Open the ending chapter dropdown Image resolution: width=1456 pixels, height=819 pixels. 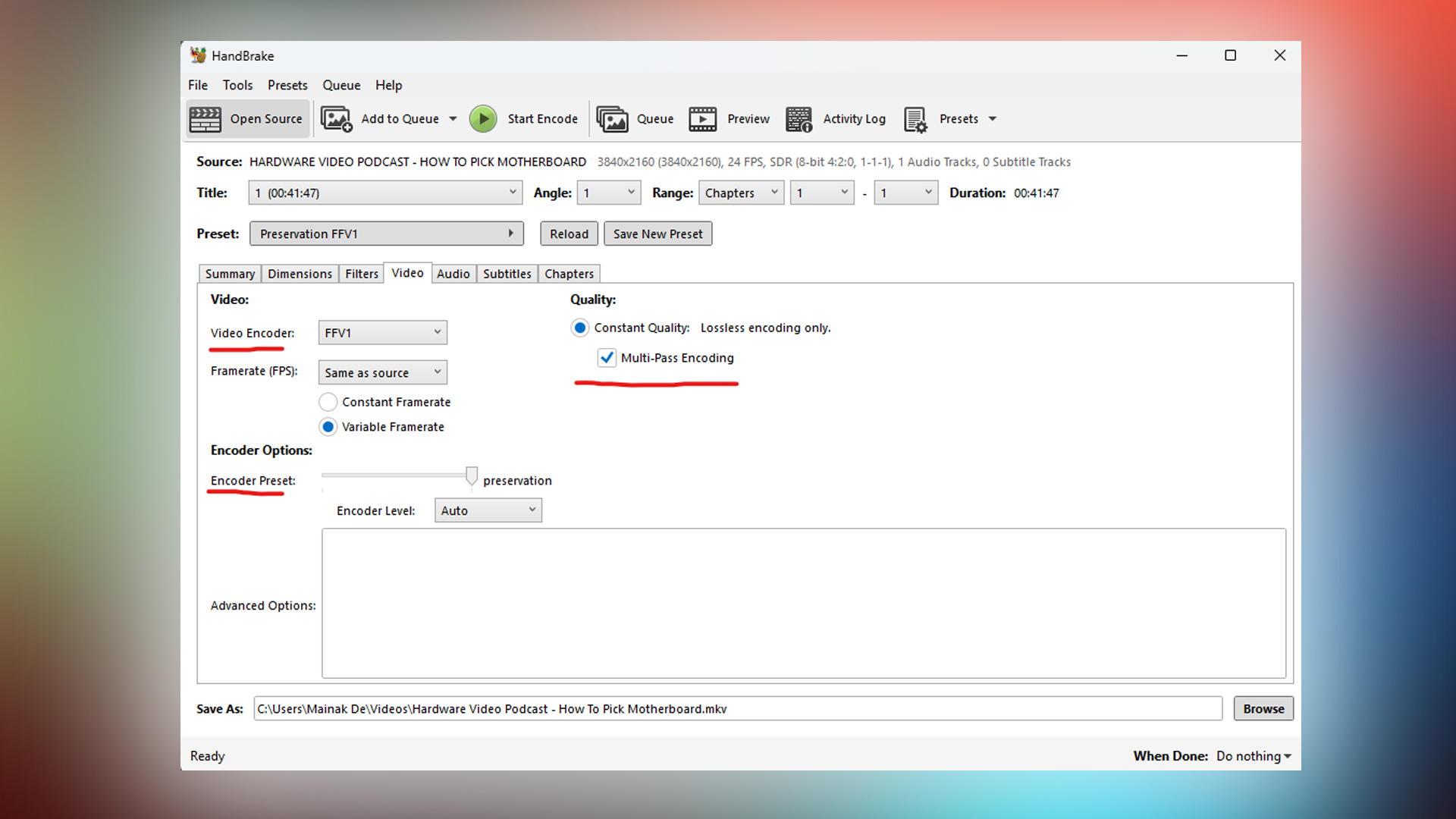tap(905, 193)
